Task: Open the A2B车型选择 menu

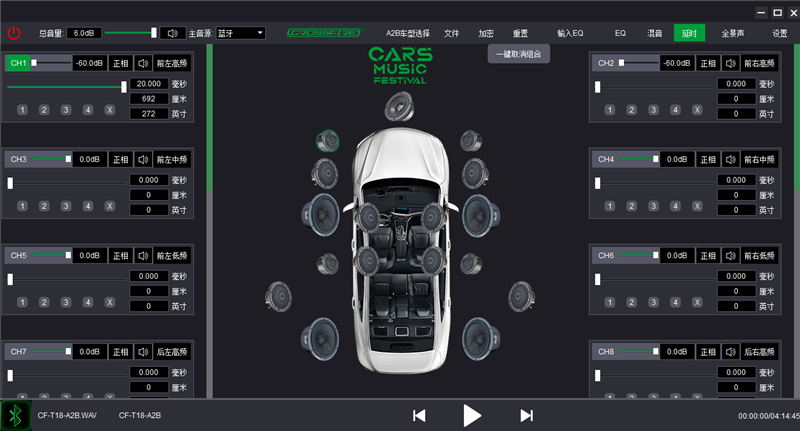Action: click(x=408, y=33)
